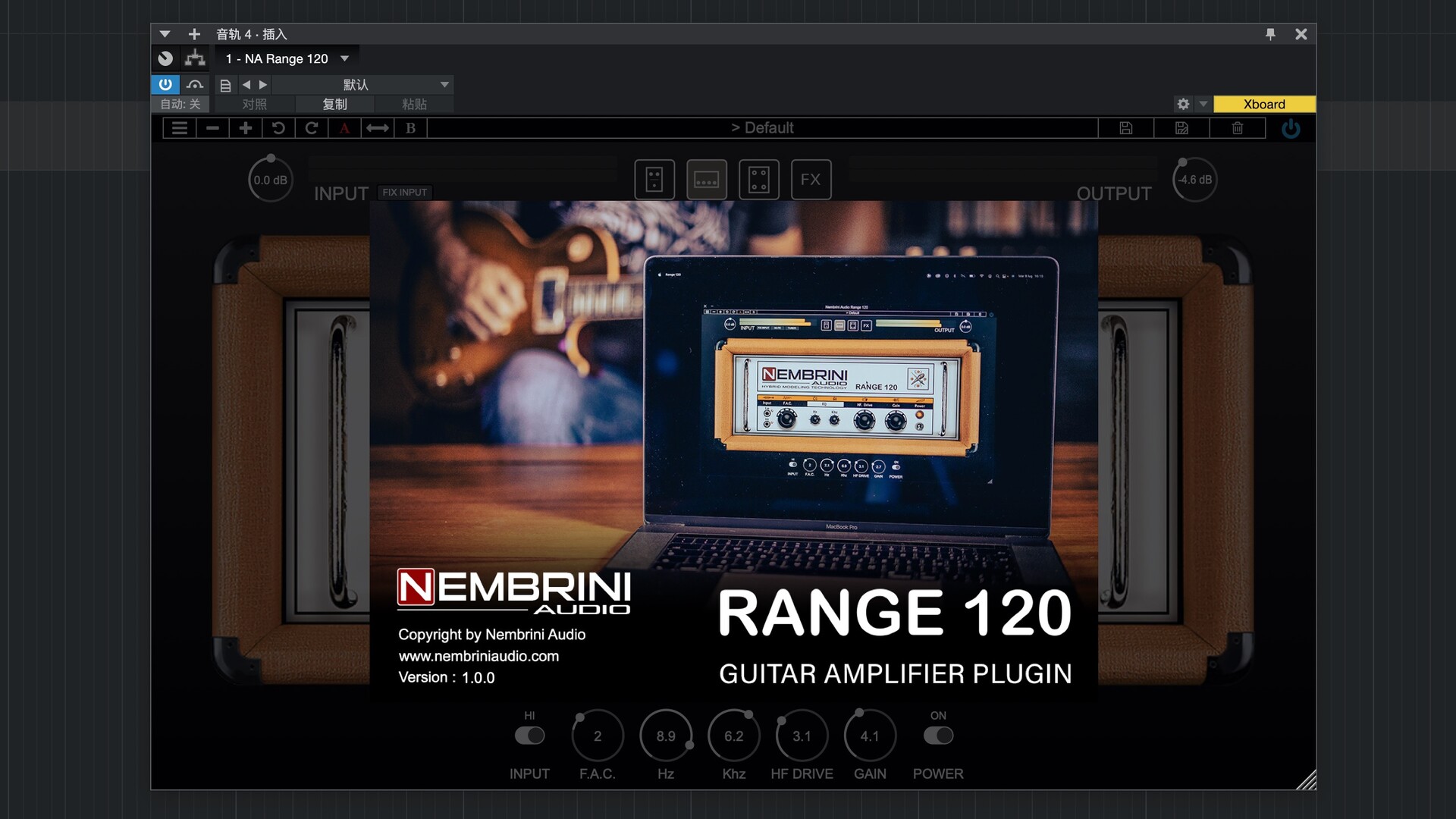
Task: Click the Khz knob showing 6.2
Action: tap(734, 736)
